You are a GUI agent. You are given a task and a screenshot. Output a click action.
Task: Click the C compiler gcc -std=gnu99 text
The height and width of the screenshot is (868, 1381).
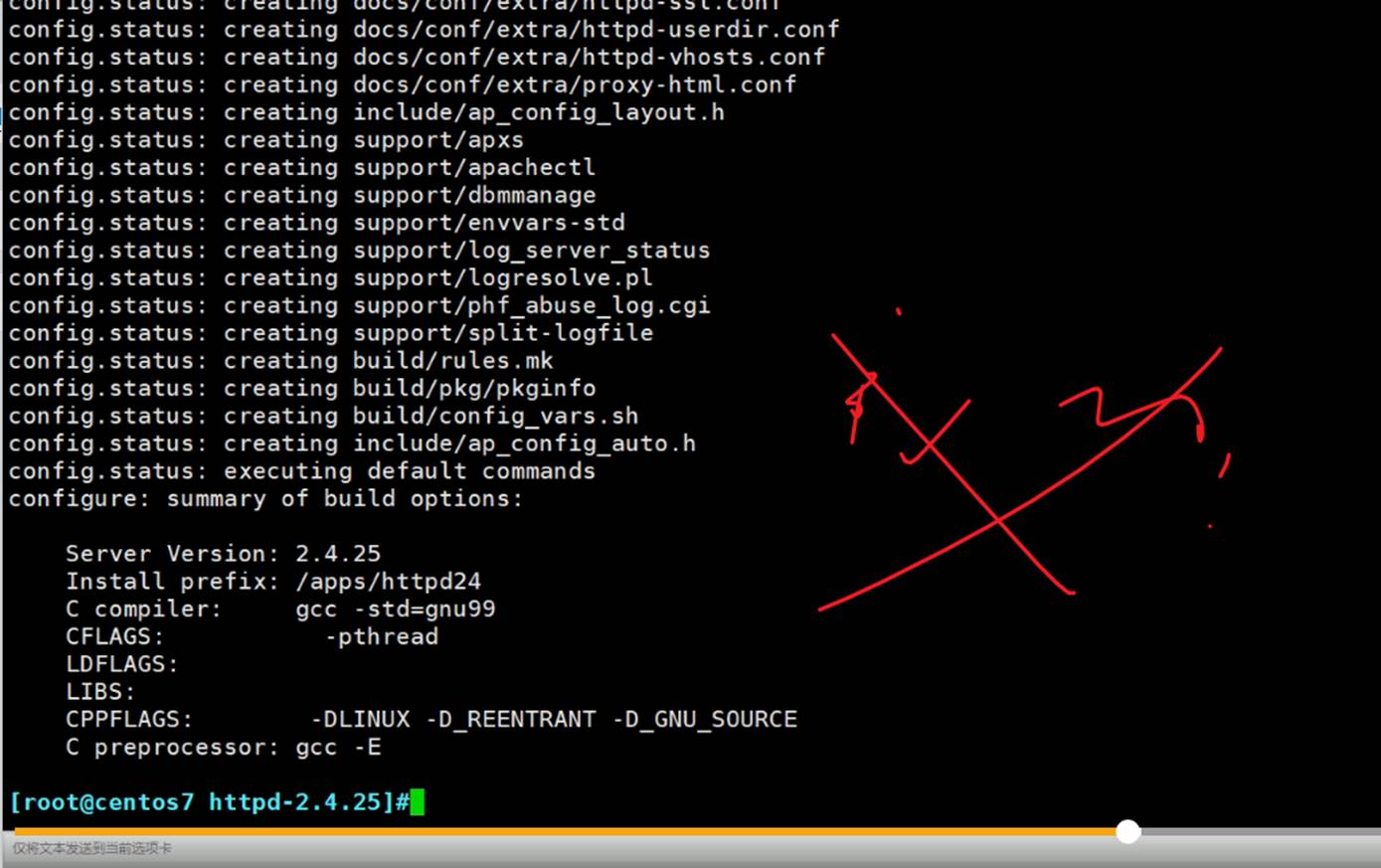[x=395, y=609]
